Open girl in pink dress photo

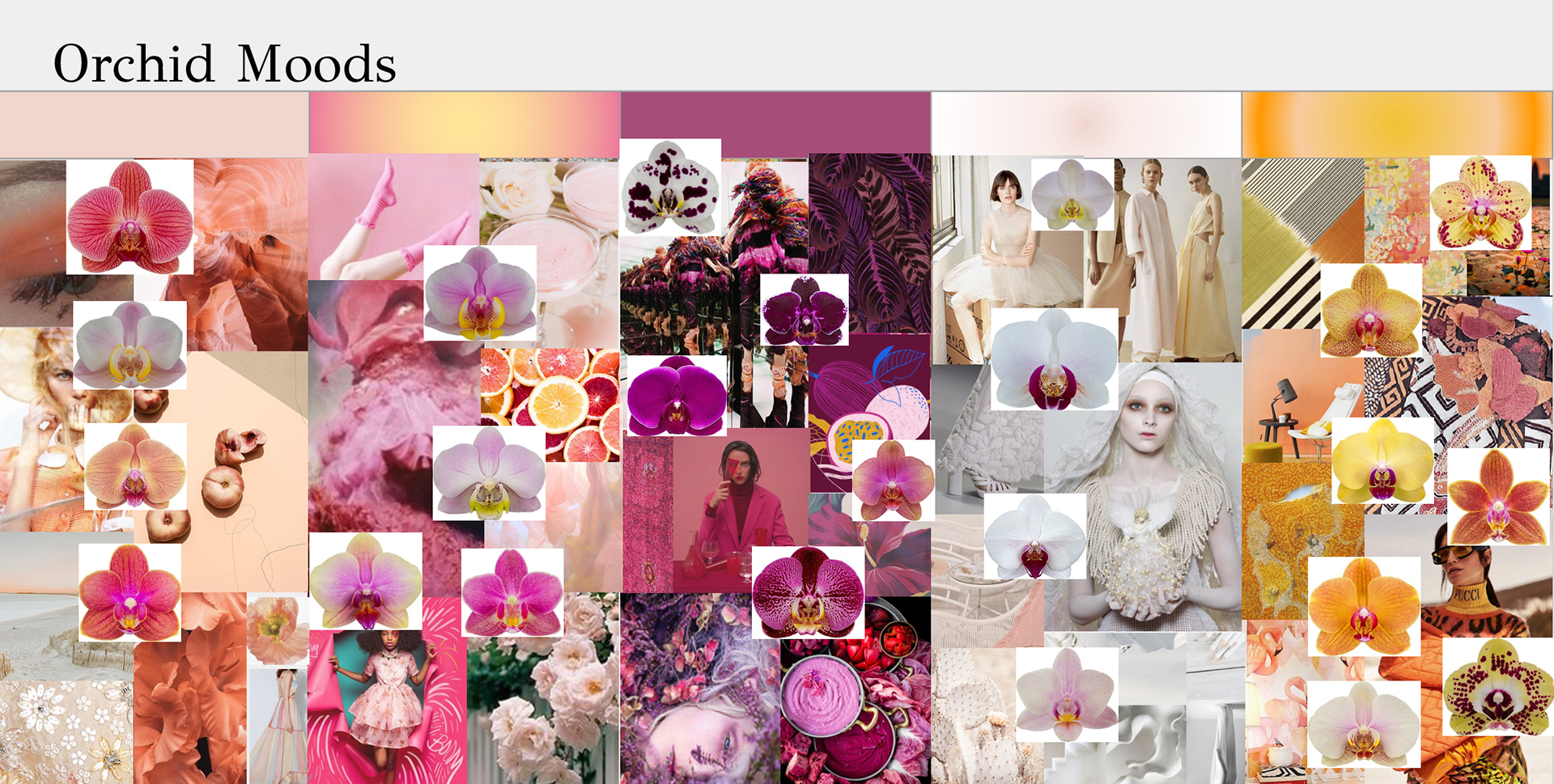click(x=387, y=708)
